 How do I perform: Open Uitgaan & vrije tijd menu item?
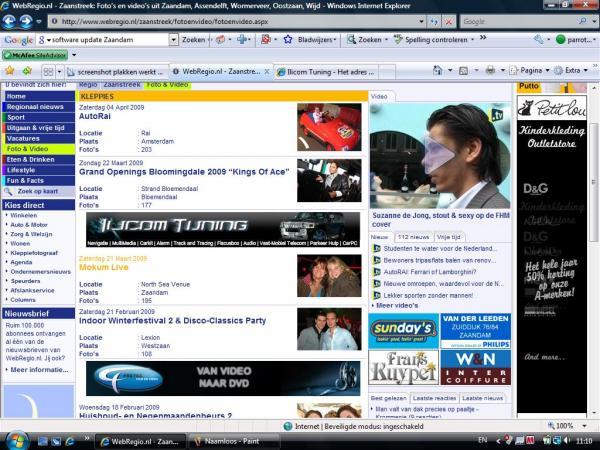(x=39, y=128)
